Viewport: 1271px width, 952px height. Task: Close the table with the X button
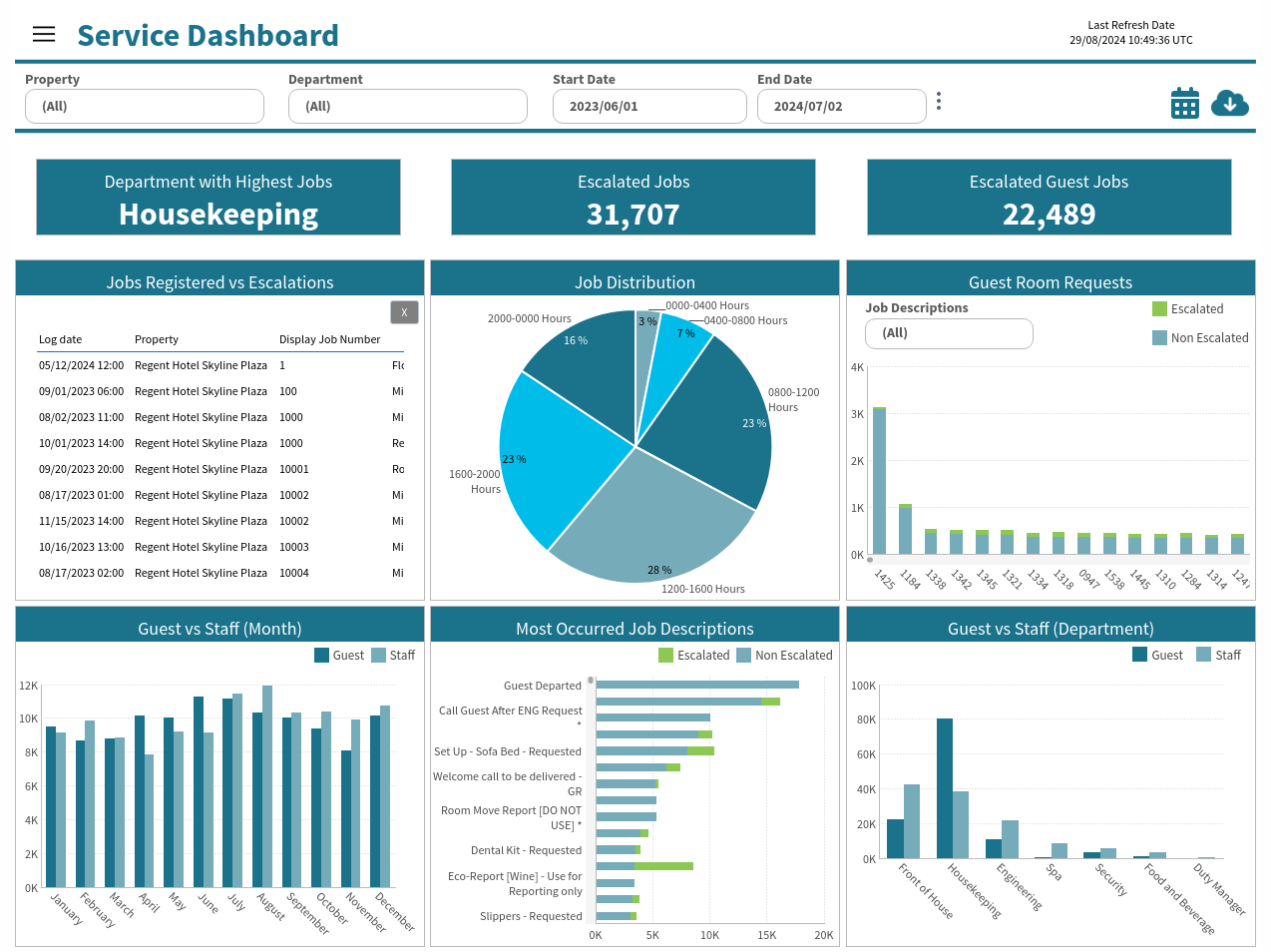[x=404, y=312]
